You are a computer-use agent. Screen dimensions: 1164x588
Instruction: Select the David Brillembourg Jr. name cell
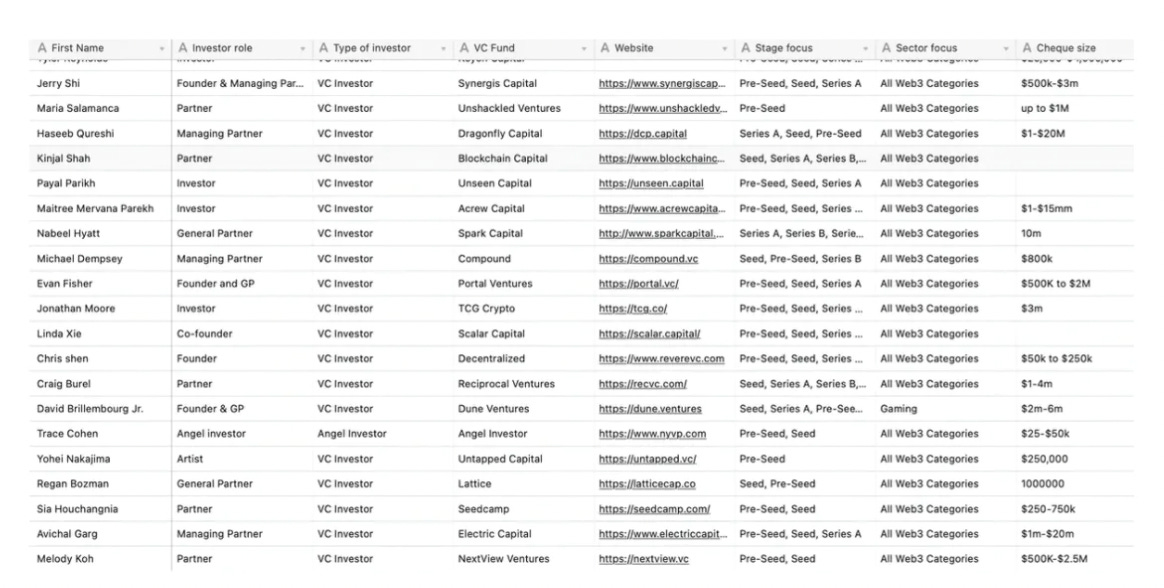click(x=101, y=409)
